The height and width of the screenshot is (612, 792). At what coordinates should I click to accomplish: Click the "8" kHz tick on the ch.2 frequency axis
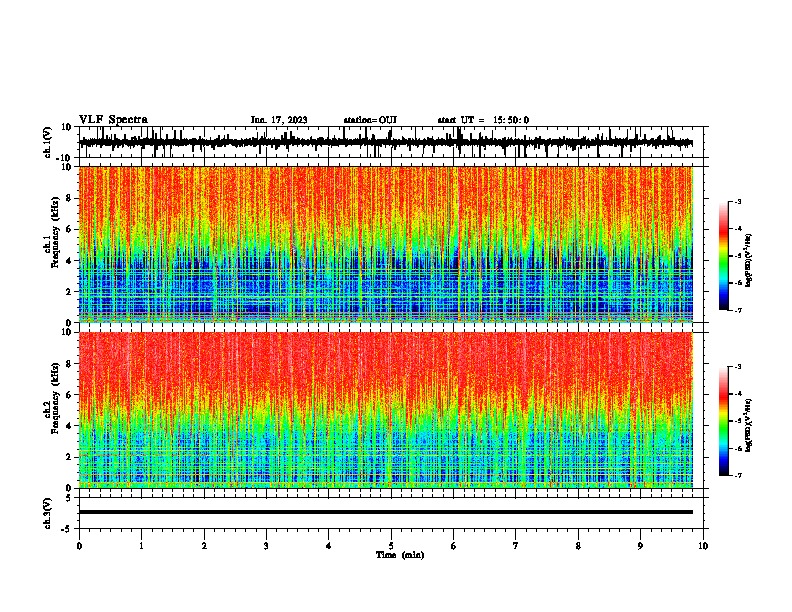pyautogui.click(x=70, y=364)
